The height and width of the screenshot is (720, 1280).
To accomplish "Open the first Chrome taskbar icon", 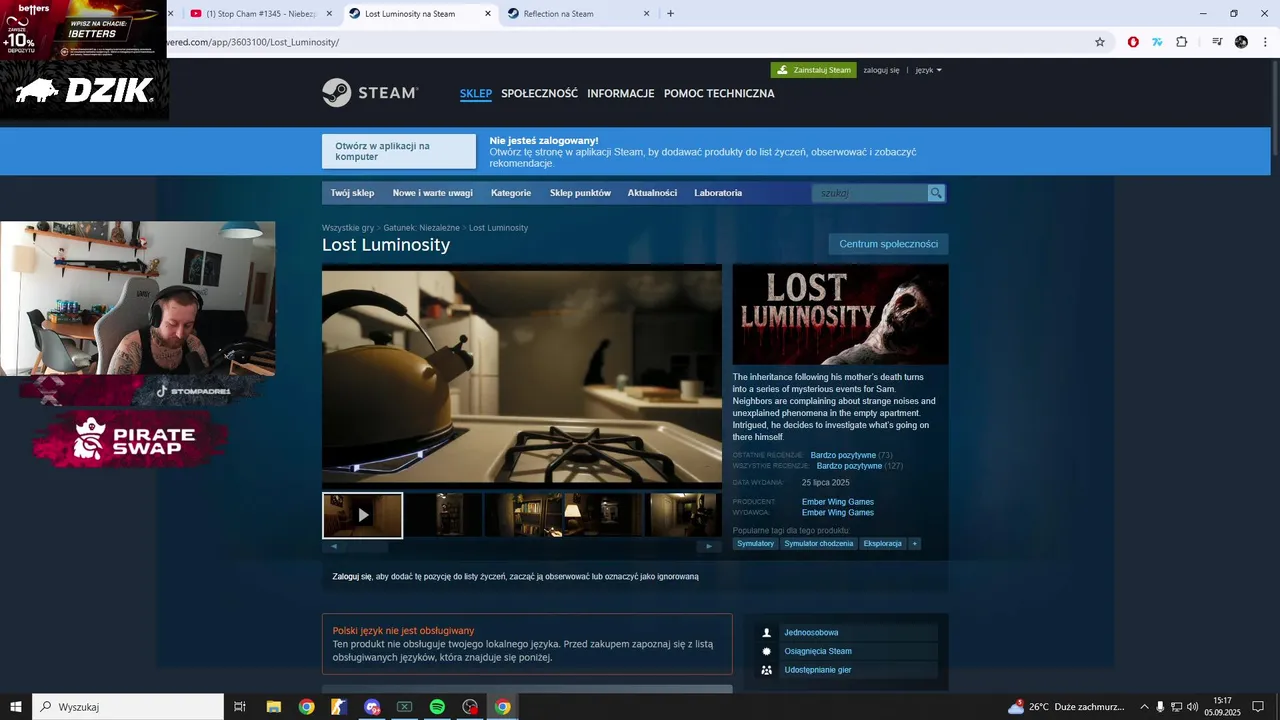I will (x=306, y=707).
